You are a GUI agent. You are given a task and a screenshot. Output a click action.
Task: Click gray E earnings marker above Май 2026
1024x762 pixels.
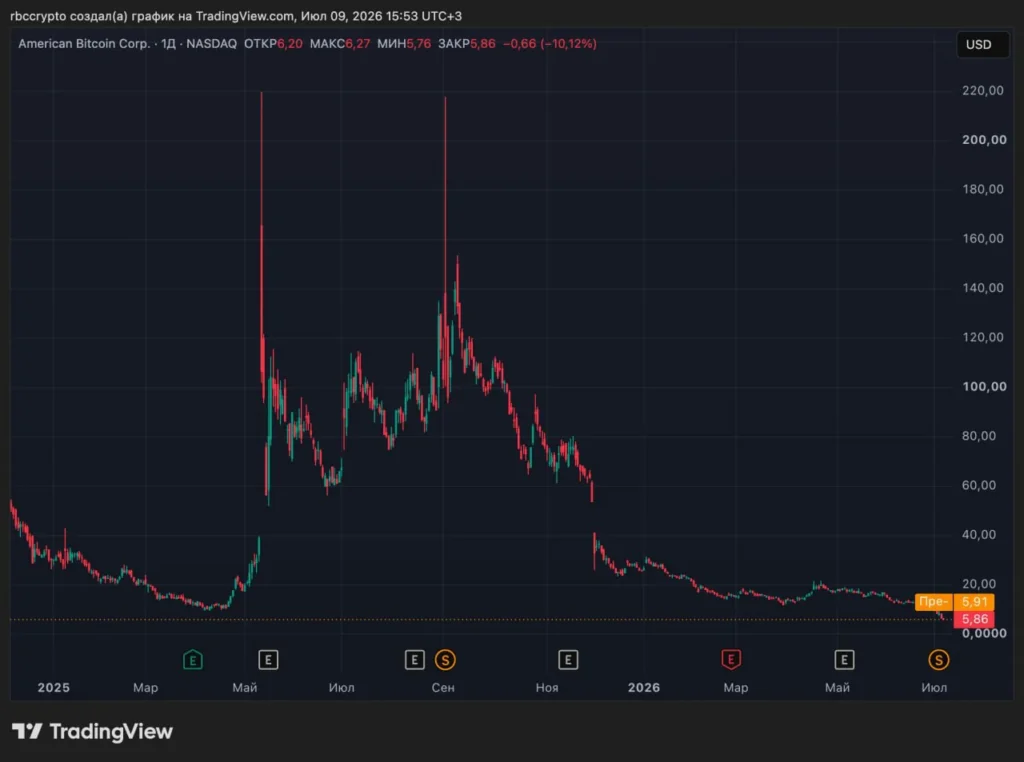click(844, 660)
